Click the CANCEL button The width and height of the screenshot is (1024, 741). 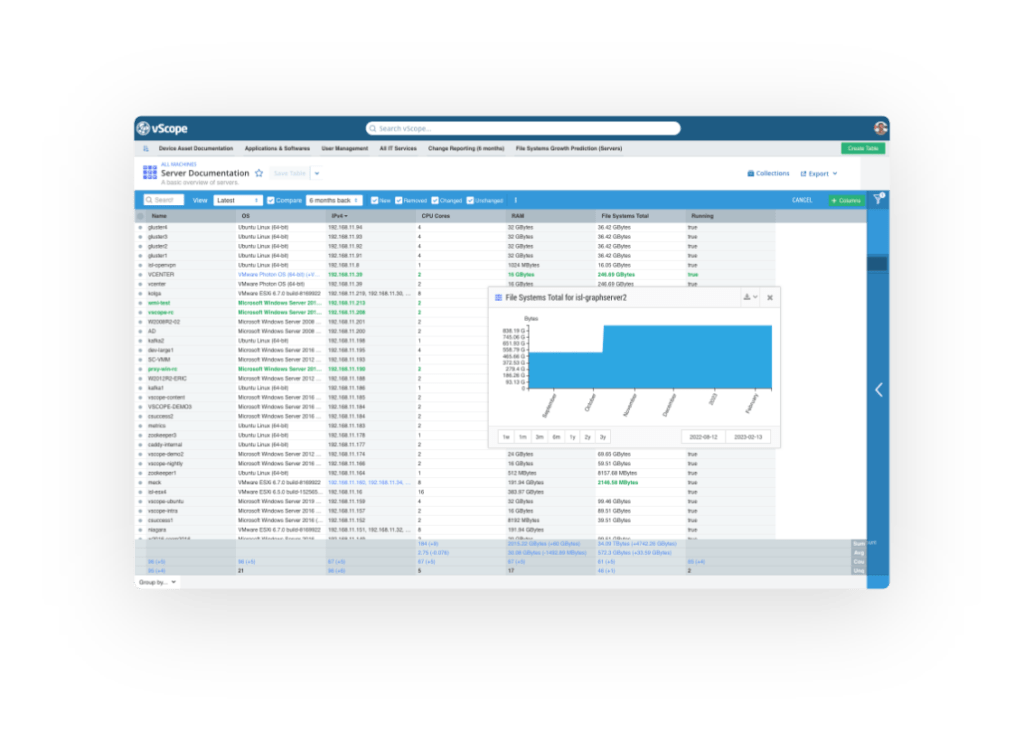click(802, 200)
